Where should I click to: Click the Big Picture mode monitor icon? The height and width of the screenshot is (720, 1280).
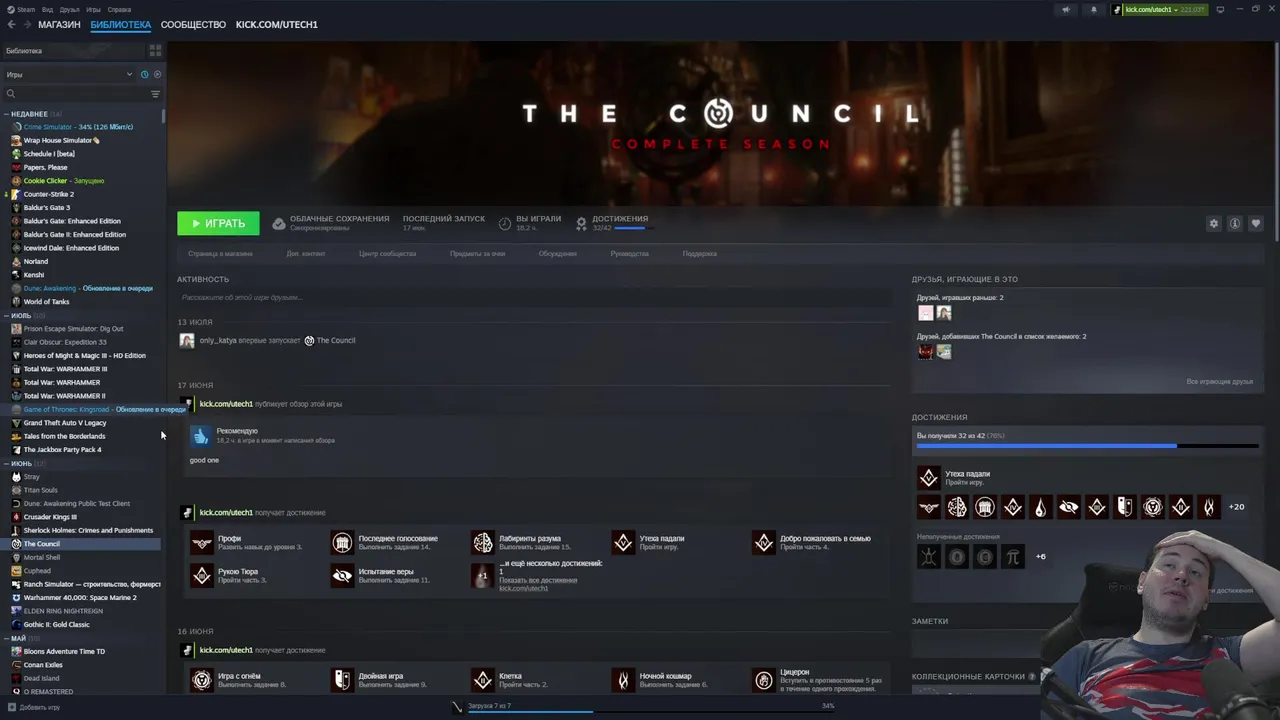(1220, 9)
